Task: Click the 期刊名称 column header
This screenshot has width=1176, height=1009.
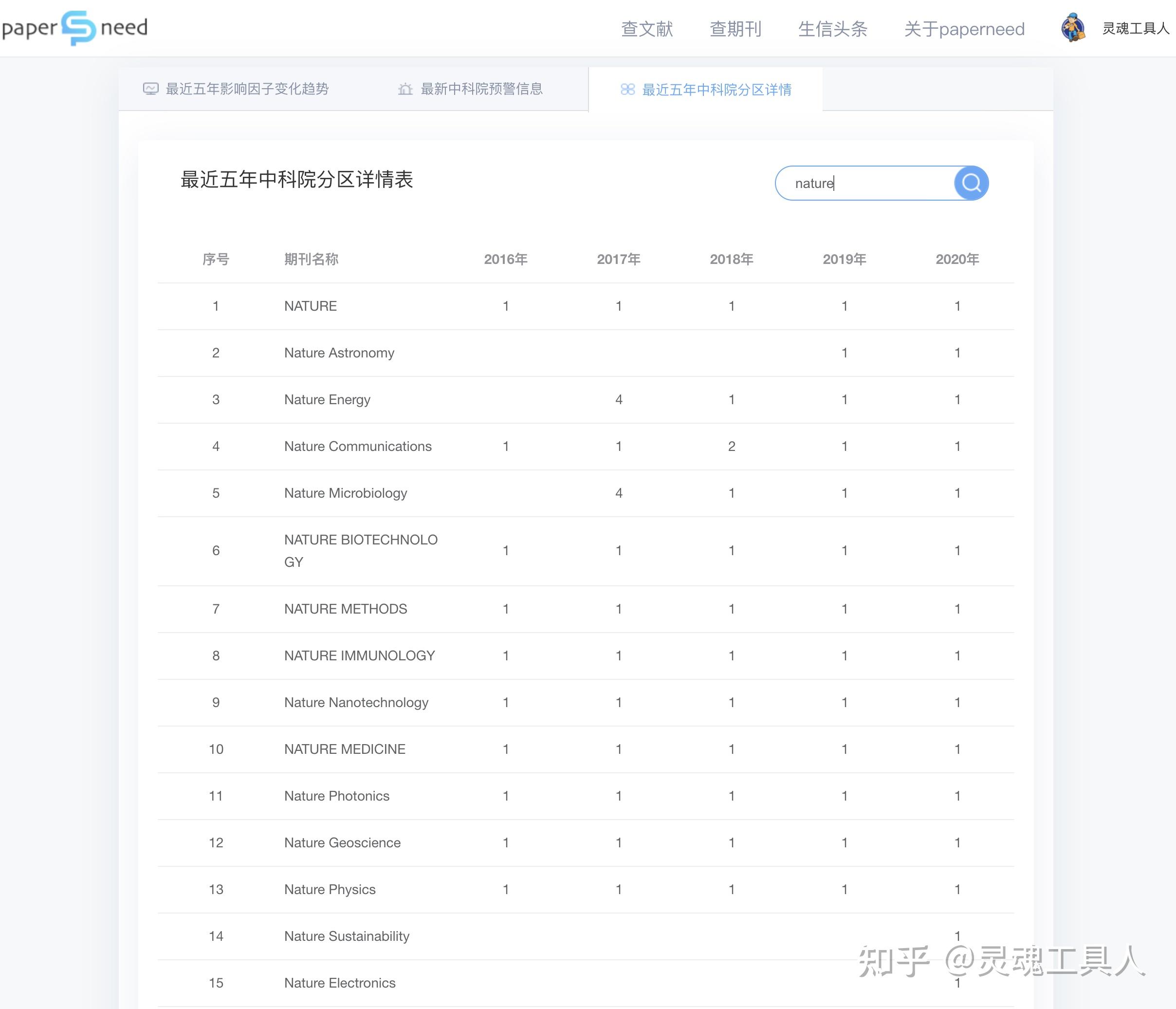Action: tap(311, 259)
